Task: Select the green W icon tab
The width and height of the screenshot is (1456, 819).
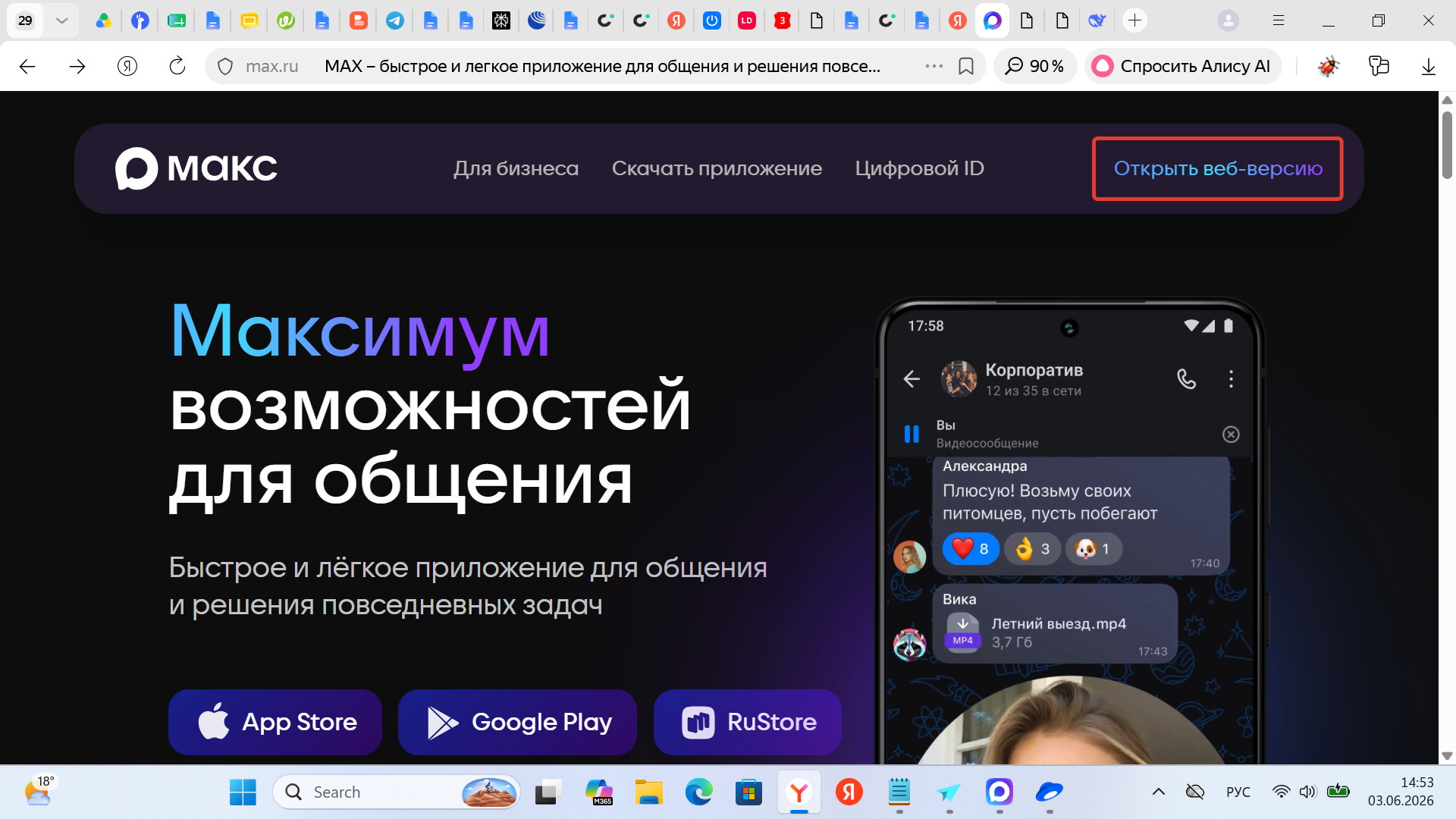Action: click(285, 20)
